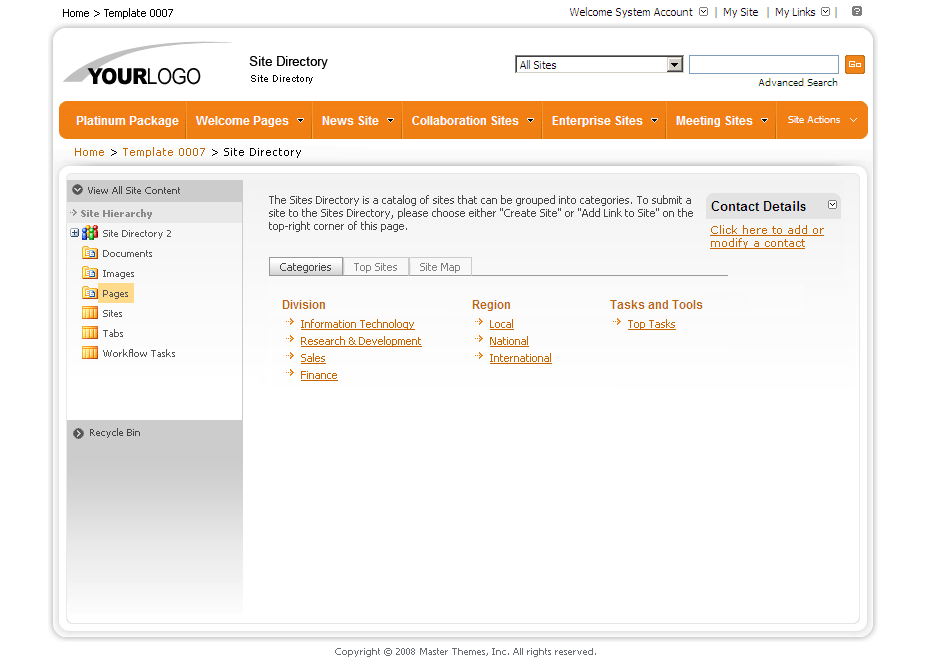The width and height of the screenshot is (931, 662).
Task: Click the Sites list icon
Action: [90, 314]
